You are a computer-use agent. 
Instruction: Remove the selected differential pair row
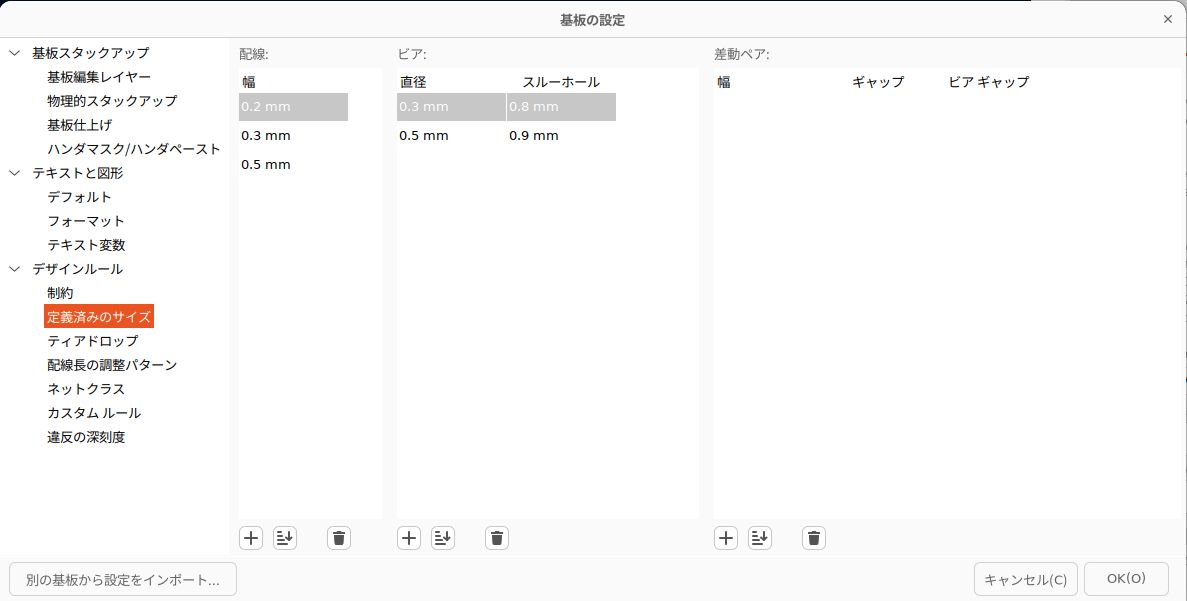(814, 538)
